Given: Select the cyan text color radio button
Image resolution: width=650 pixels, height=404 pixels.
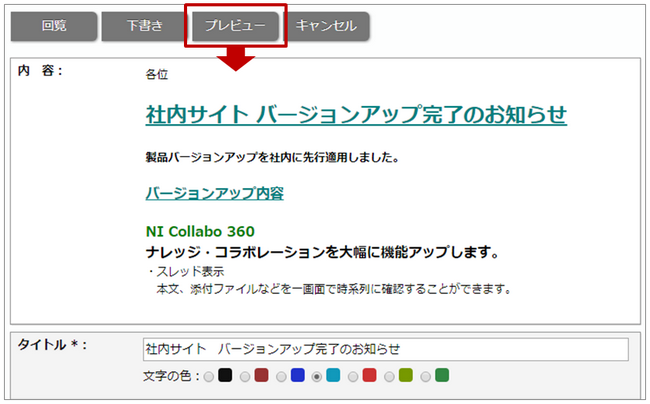Looking at the screenshot, I should point(317,377).
